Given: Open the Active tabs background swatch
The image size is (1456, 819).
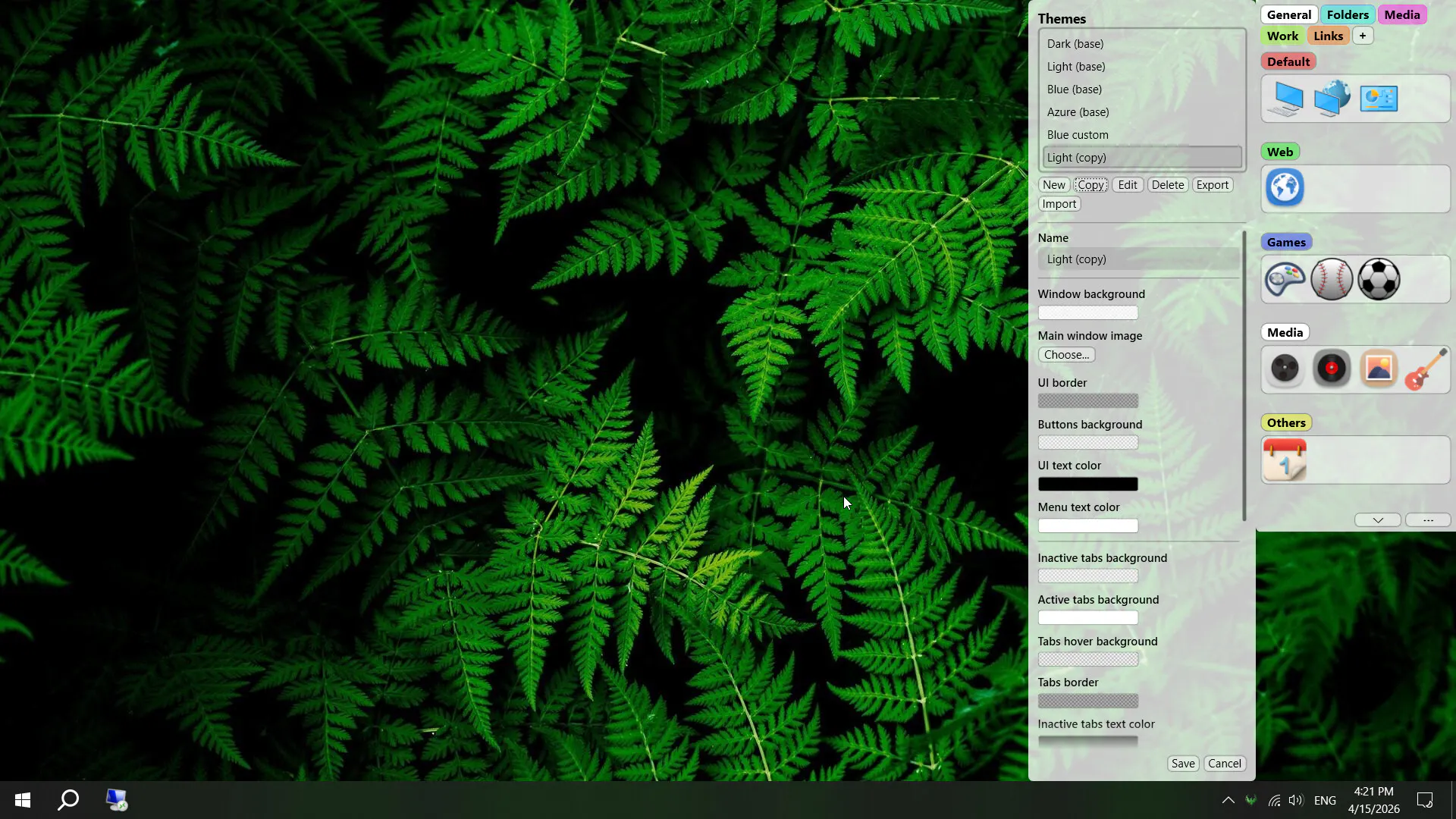Looking at the screenshot, I should click(1088, 618).
